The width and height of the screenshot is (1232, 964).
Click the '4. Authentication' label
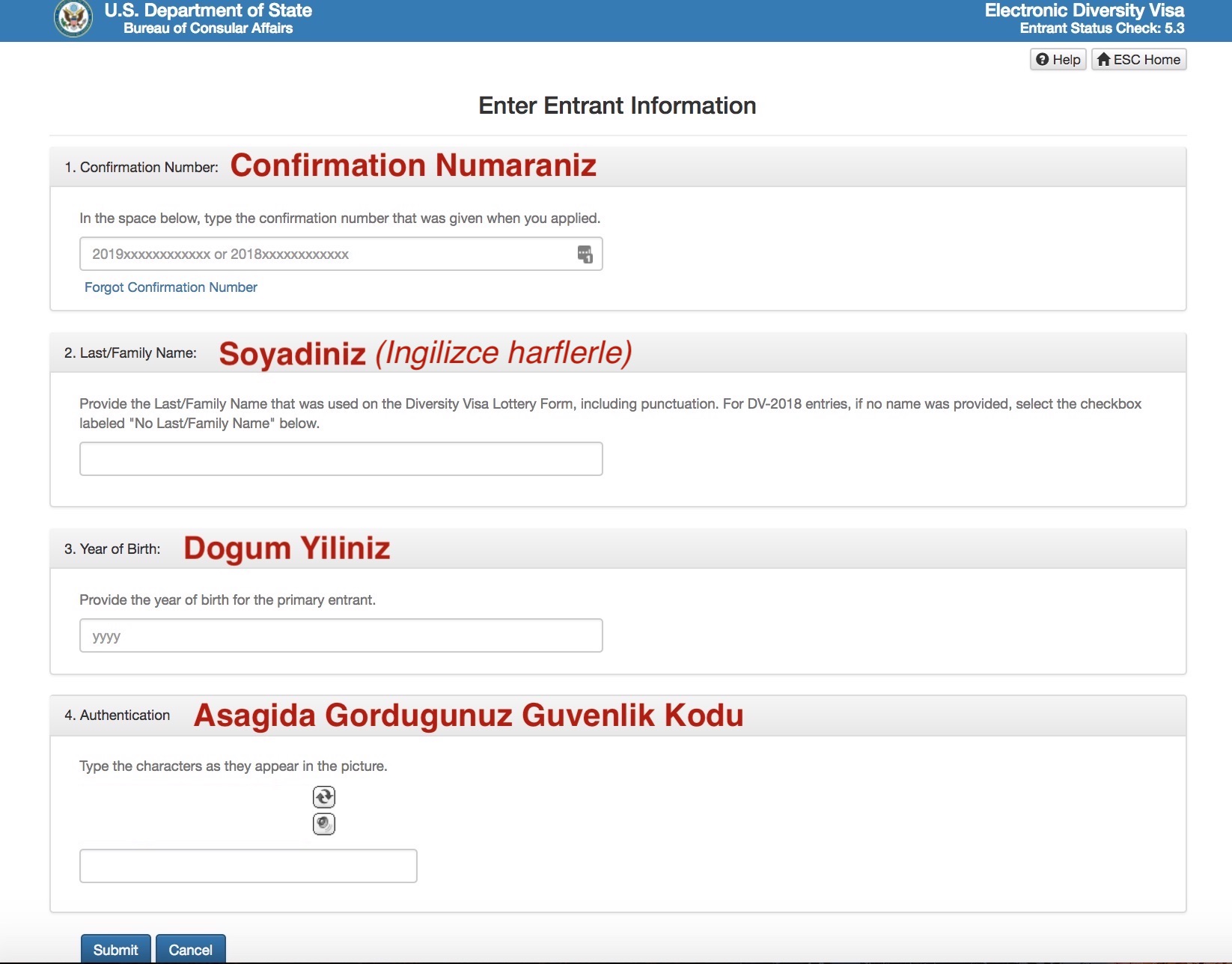pyautogui.click(x=118, y=715)
